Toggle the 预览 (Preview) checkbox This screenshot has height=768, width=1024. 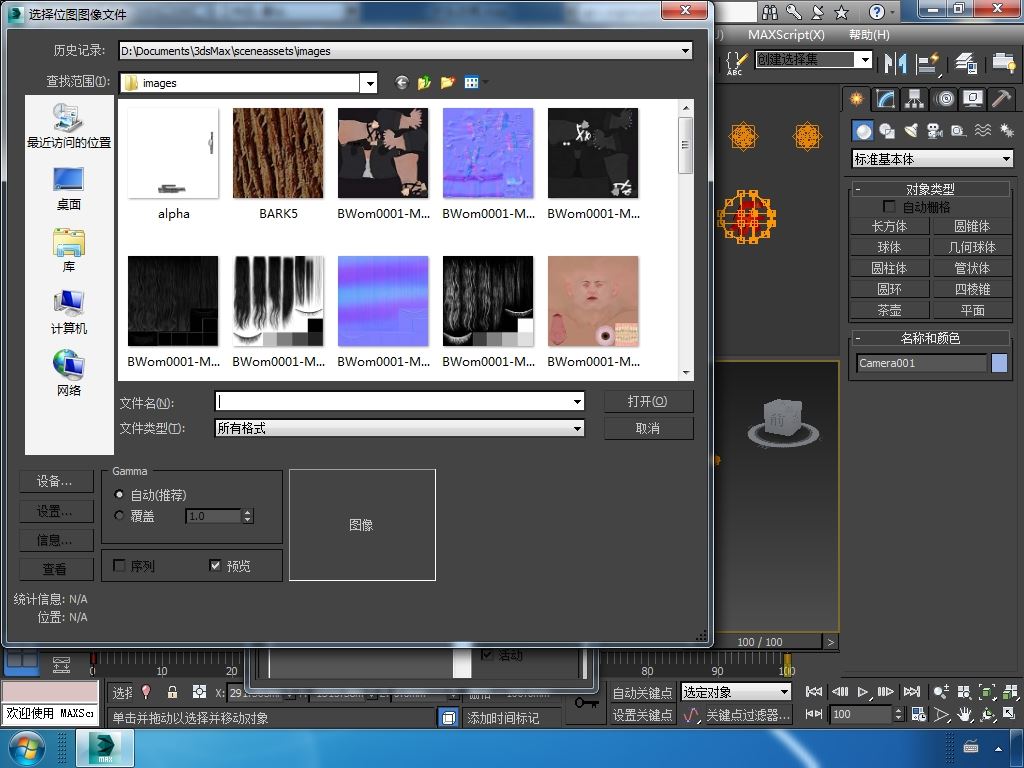215,566
